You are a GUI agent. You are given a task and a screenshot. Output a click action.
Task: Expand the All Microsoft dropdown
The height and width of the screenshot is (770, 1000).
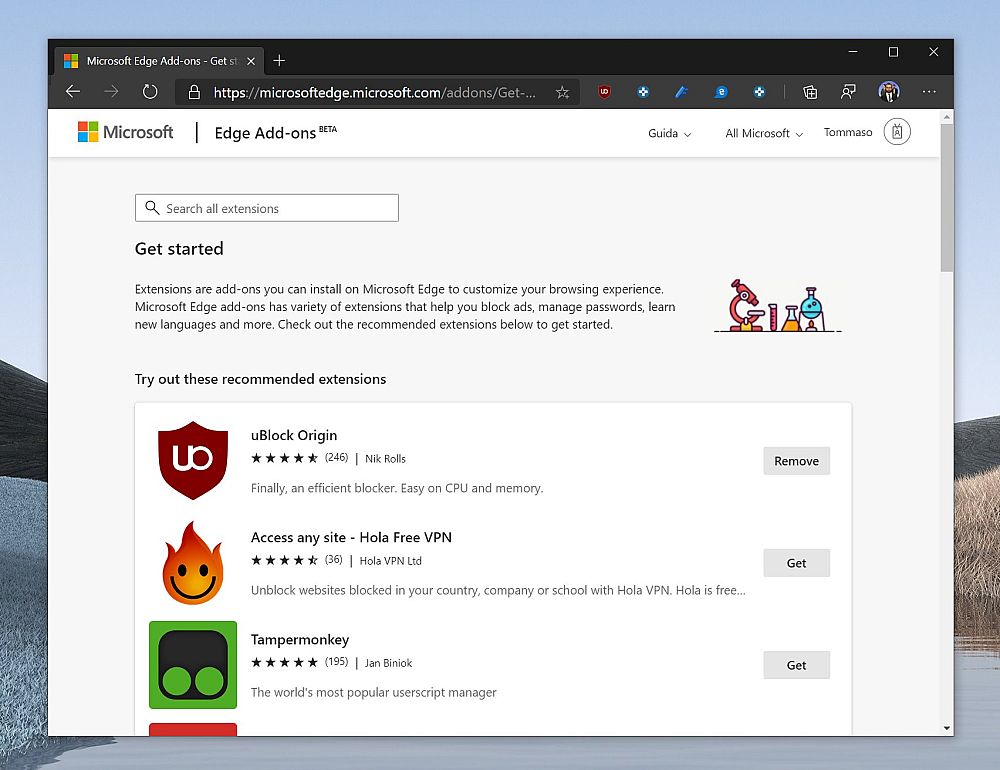[764, 133]
